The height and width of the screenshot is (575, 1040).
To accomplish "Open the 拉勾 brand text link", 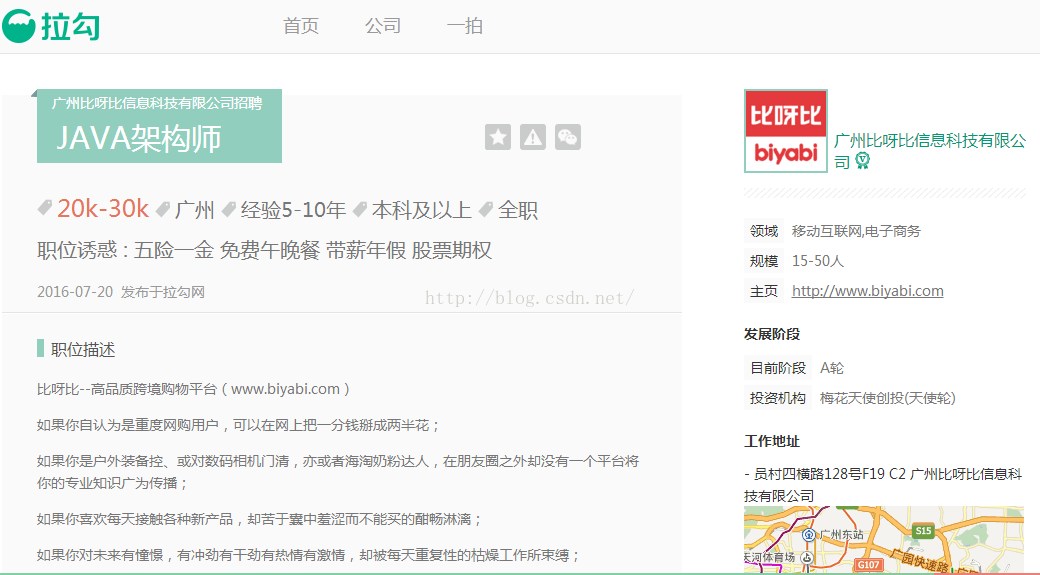I will coord(70,27).
